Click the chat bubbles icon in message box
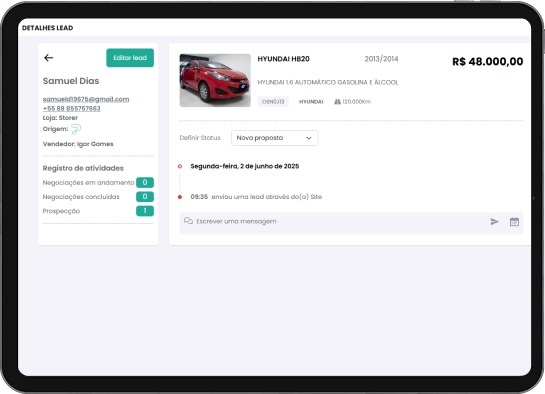Screen dimensions: 545x394 (188, 221)
